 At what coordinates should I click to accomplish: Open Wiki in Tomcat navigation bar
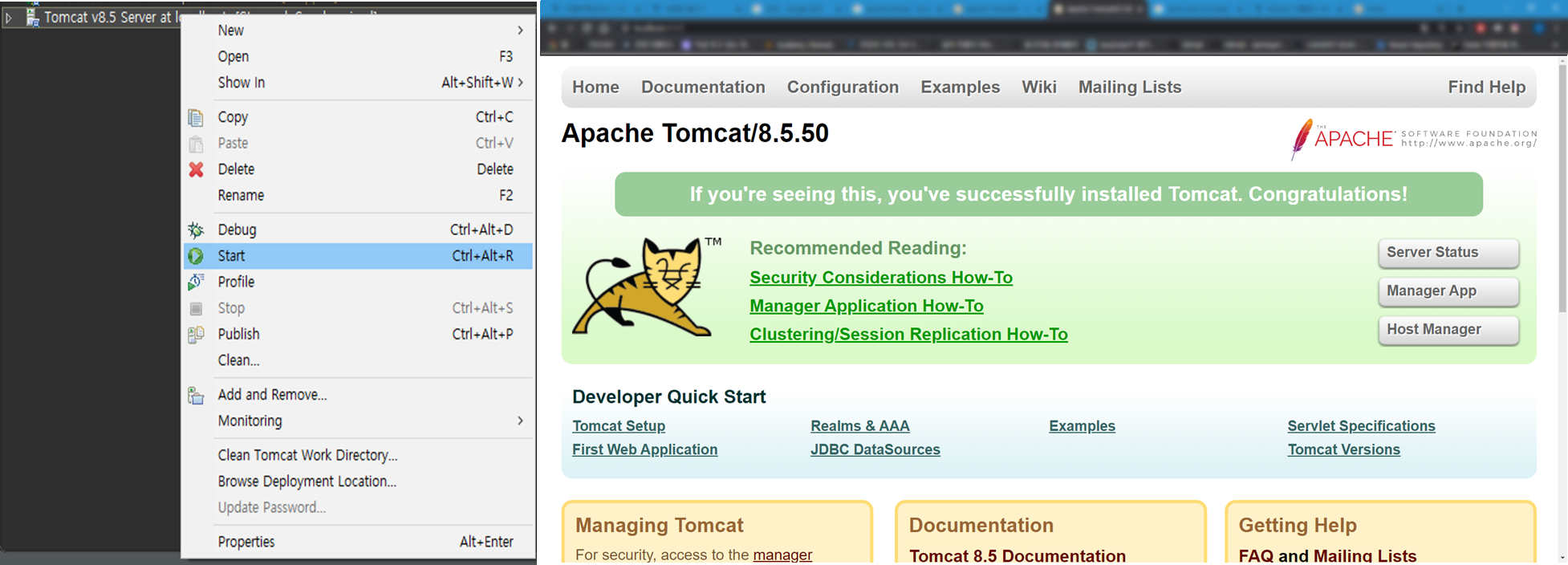[1039, 87]
